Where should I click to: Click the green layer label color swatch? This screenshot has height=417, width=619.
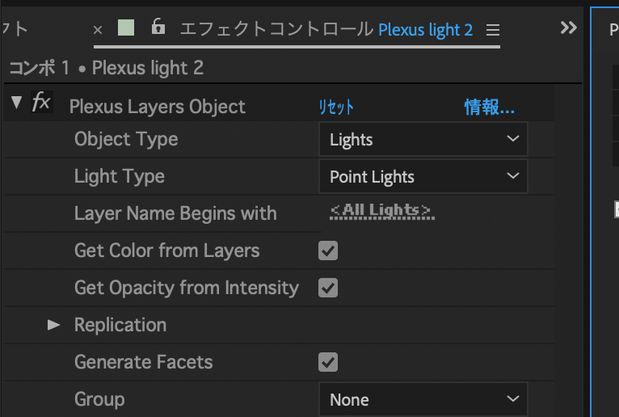[126, 28]
